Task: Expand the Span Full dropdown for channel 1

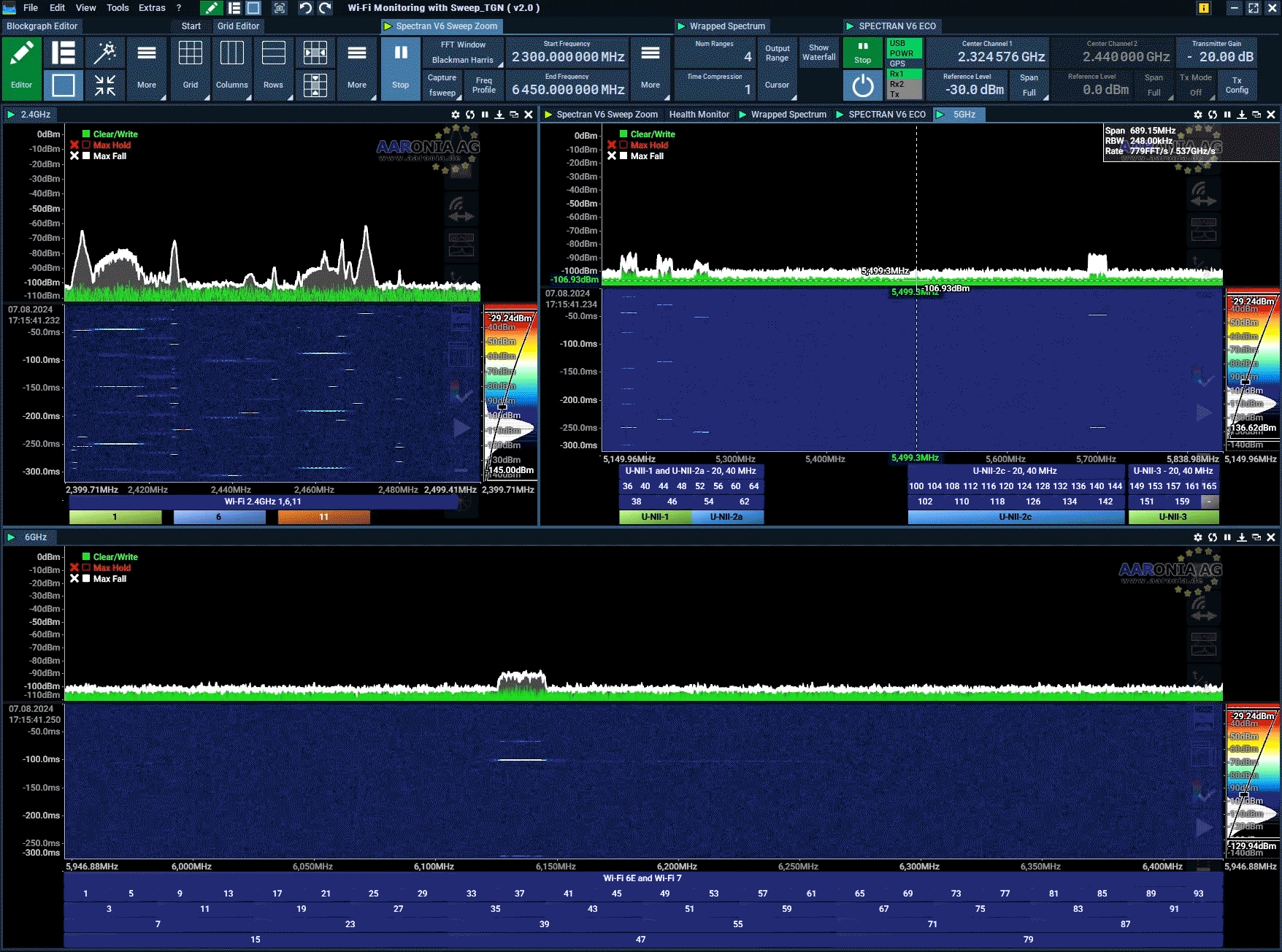Action: pyautogui.click(x=1029, y=85)
